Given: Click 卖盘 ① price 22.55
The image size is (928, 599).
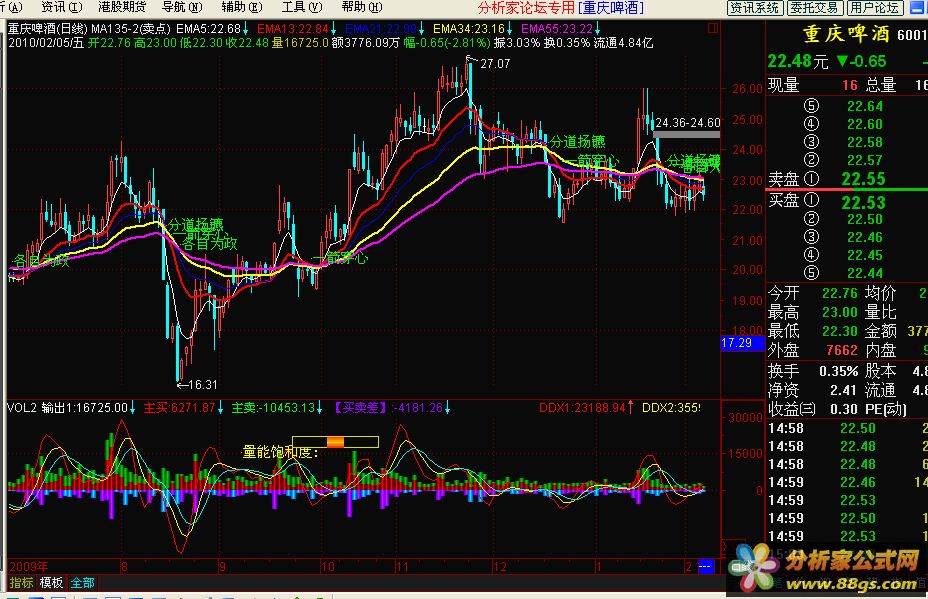Looking at the screenshot, I should (x=863, y=179).
